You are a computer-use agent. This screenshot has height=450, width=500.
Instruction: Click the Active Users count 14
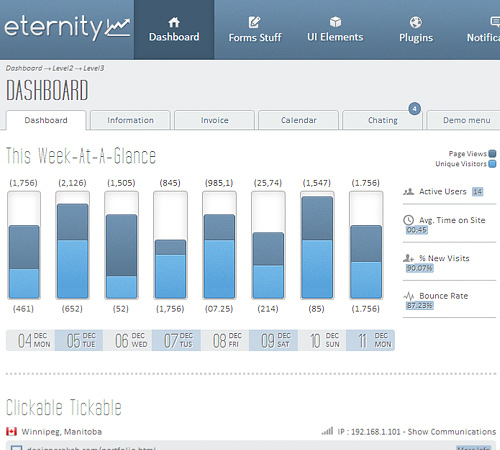pos(477,192)
